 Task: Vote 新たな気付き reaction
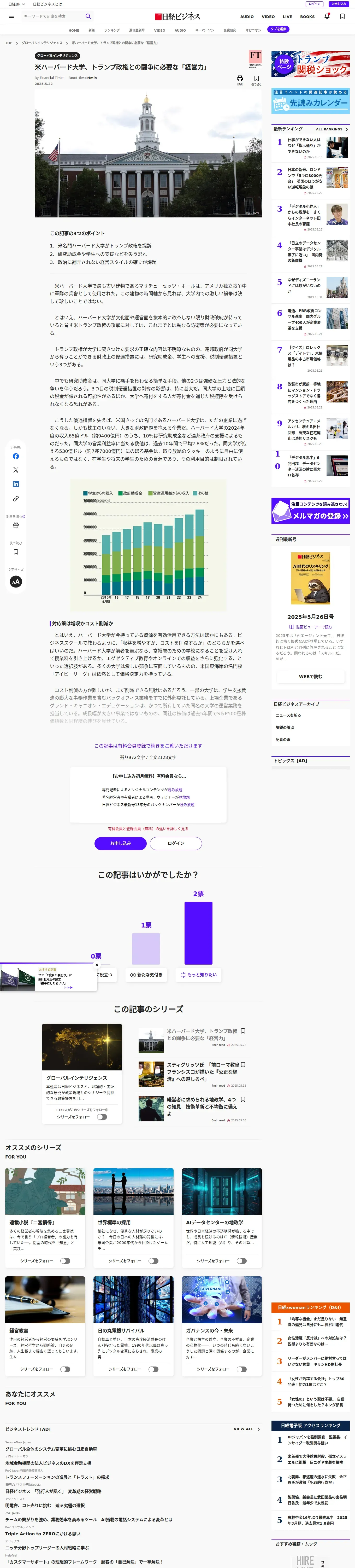(146, 975)
